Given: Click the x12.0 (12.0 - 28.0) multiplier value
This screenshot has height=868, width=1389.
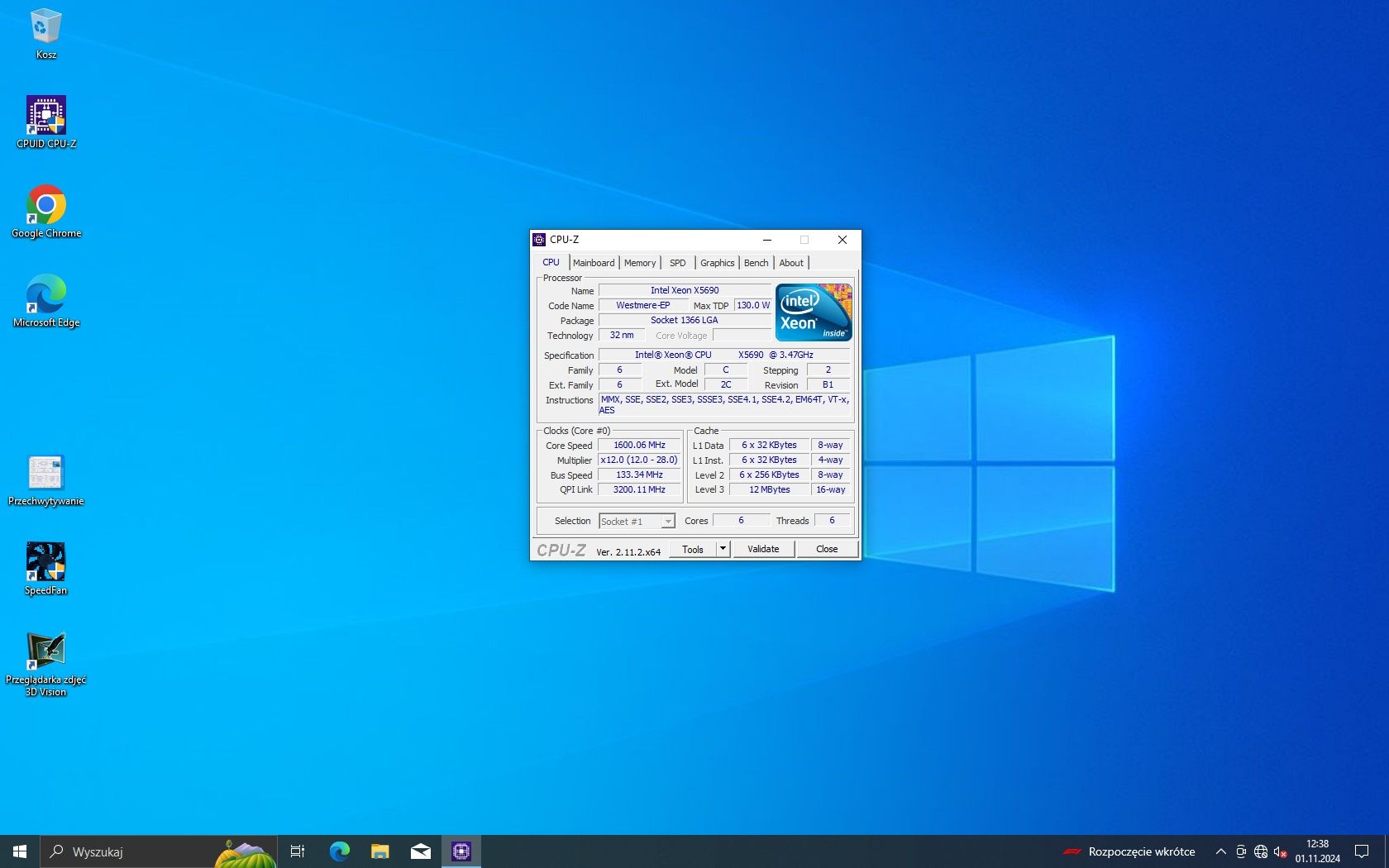Looking at the screenshot, I should 639,460.
